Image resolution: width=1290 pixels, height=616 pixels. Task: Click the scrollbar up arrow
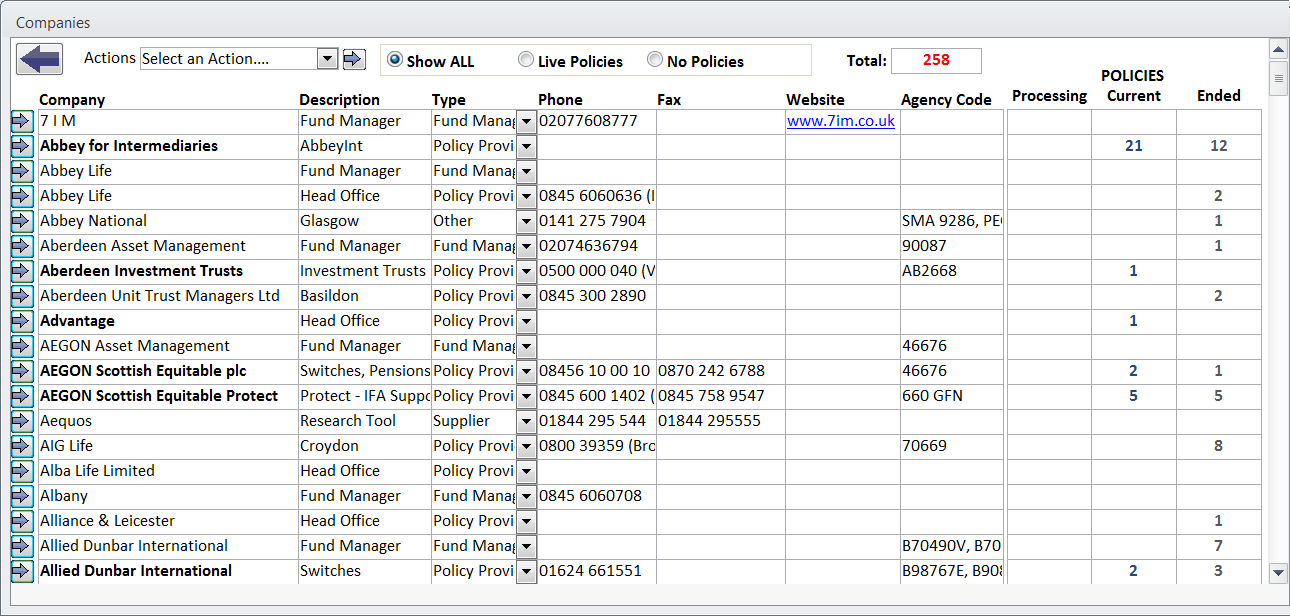click(1277, 49)
